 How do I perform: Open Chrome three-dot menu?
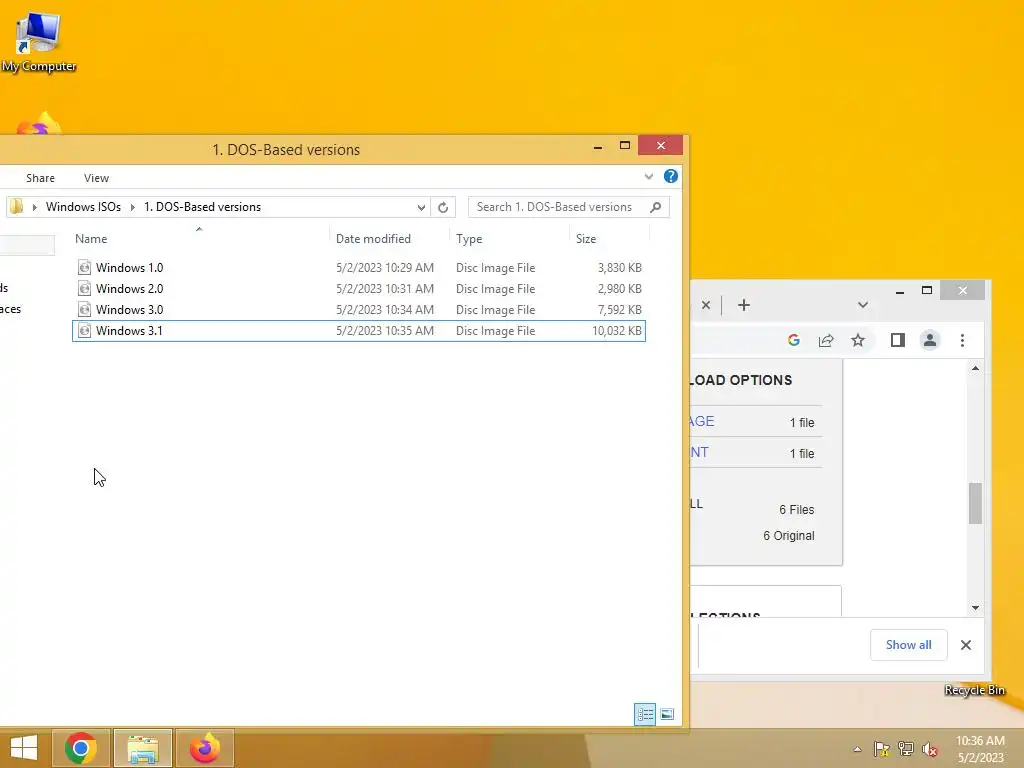point(962,340)
